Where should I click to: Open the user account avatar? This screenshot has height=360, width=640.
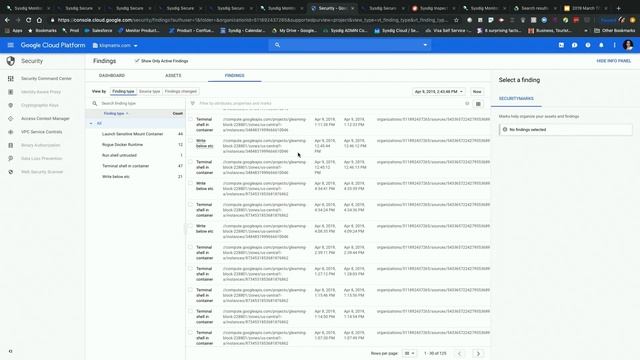pos(628,45)
